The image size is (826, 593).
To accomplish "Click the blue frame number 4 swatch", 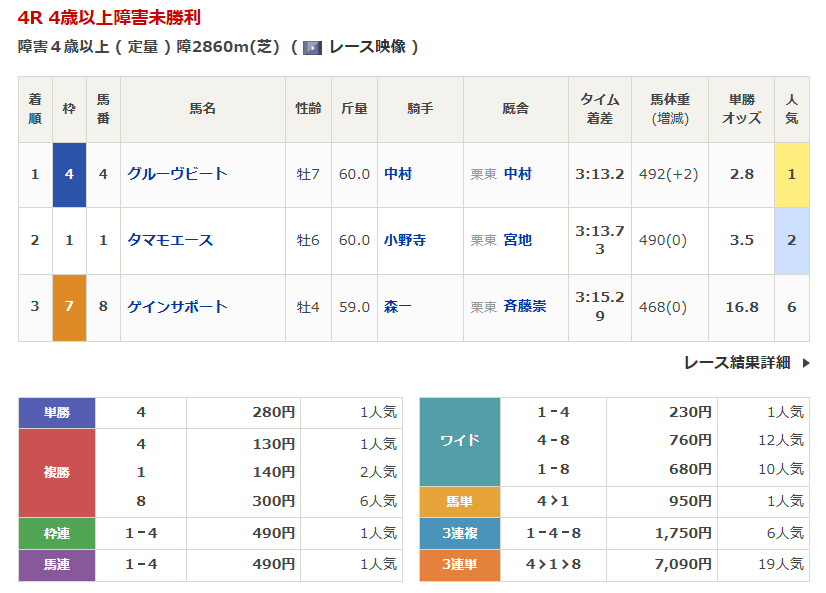I will [x=69, y=174].
